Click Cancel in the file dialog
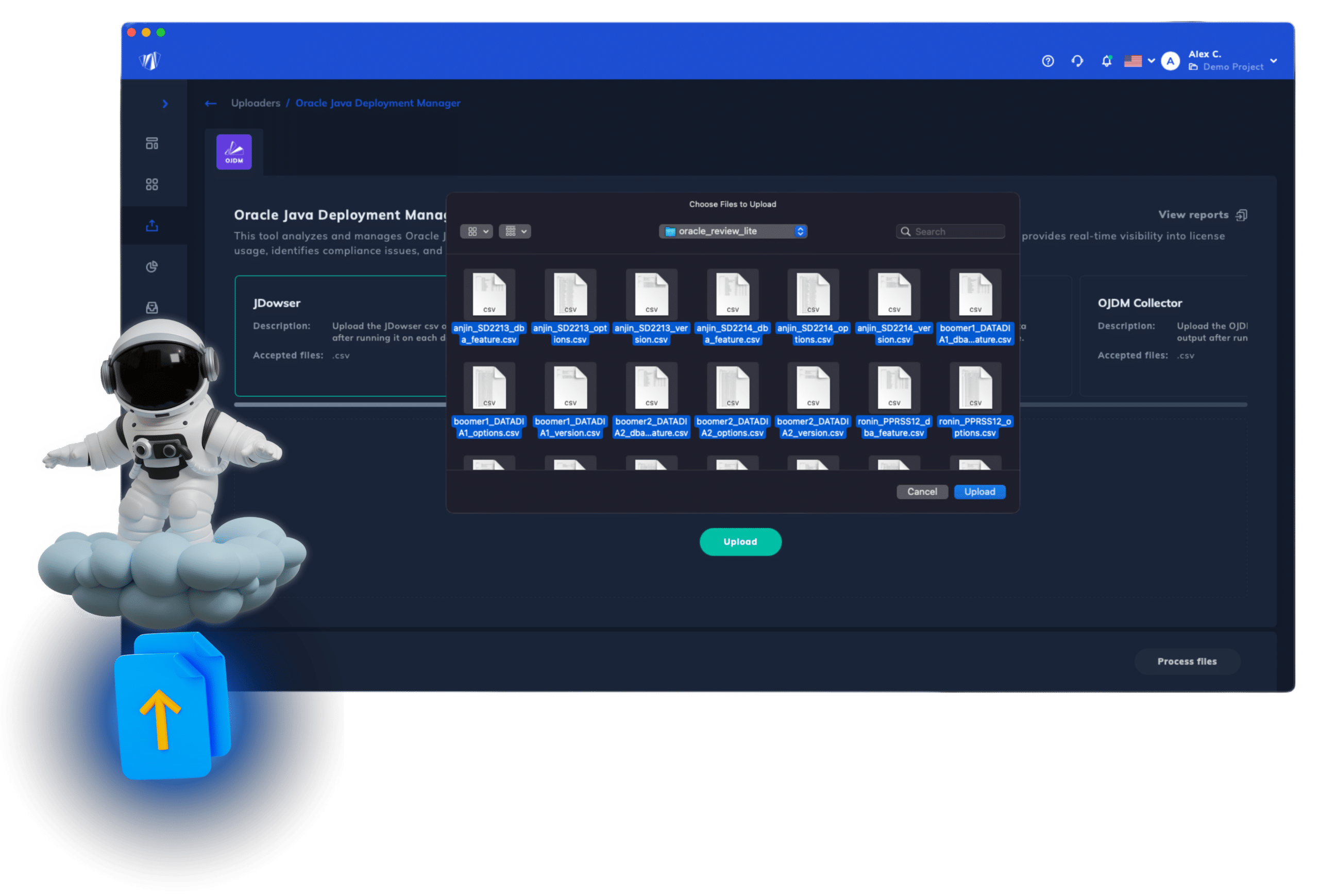The width and height of the screenshot is (1319, 896). 922,492
